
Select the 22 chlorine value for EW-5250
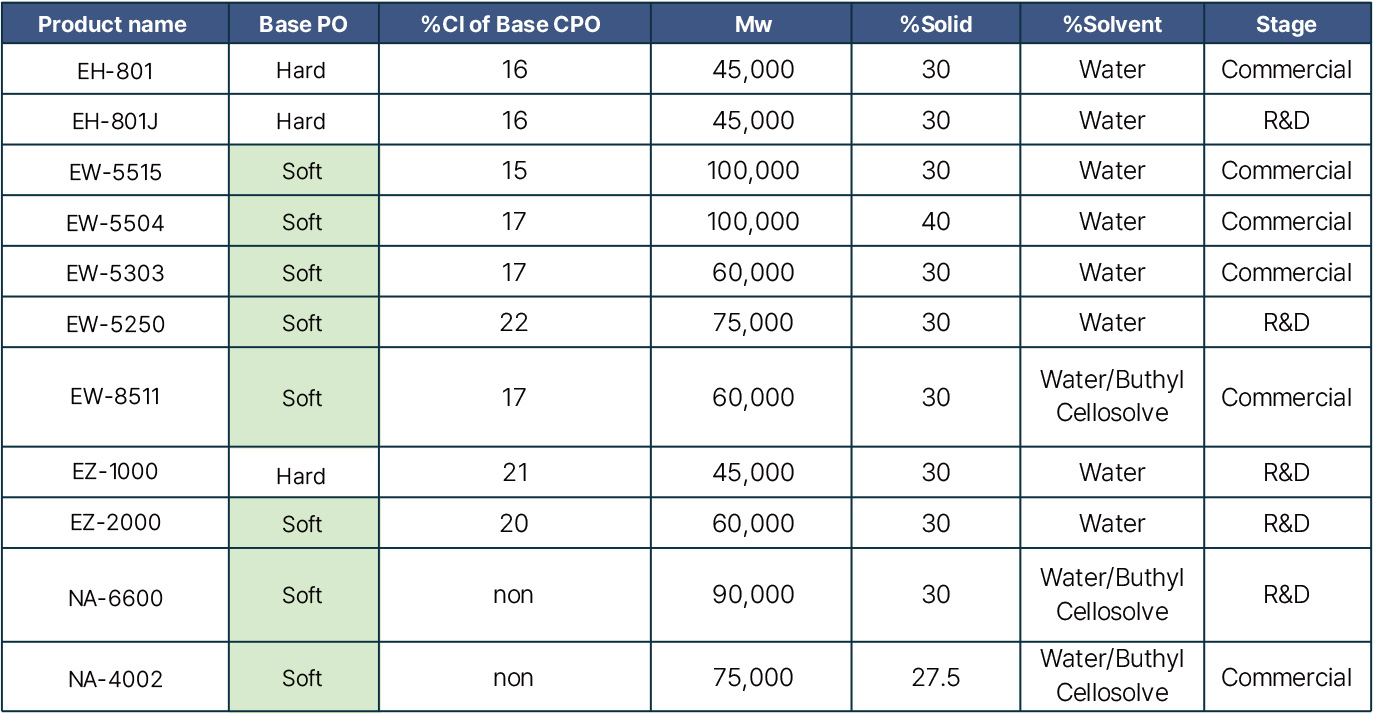click(514, 322)
